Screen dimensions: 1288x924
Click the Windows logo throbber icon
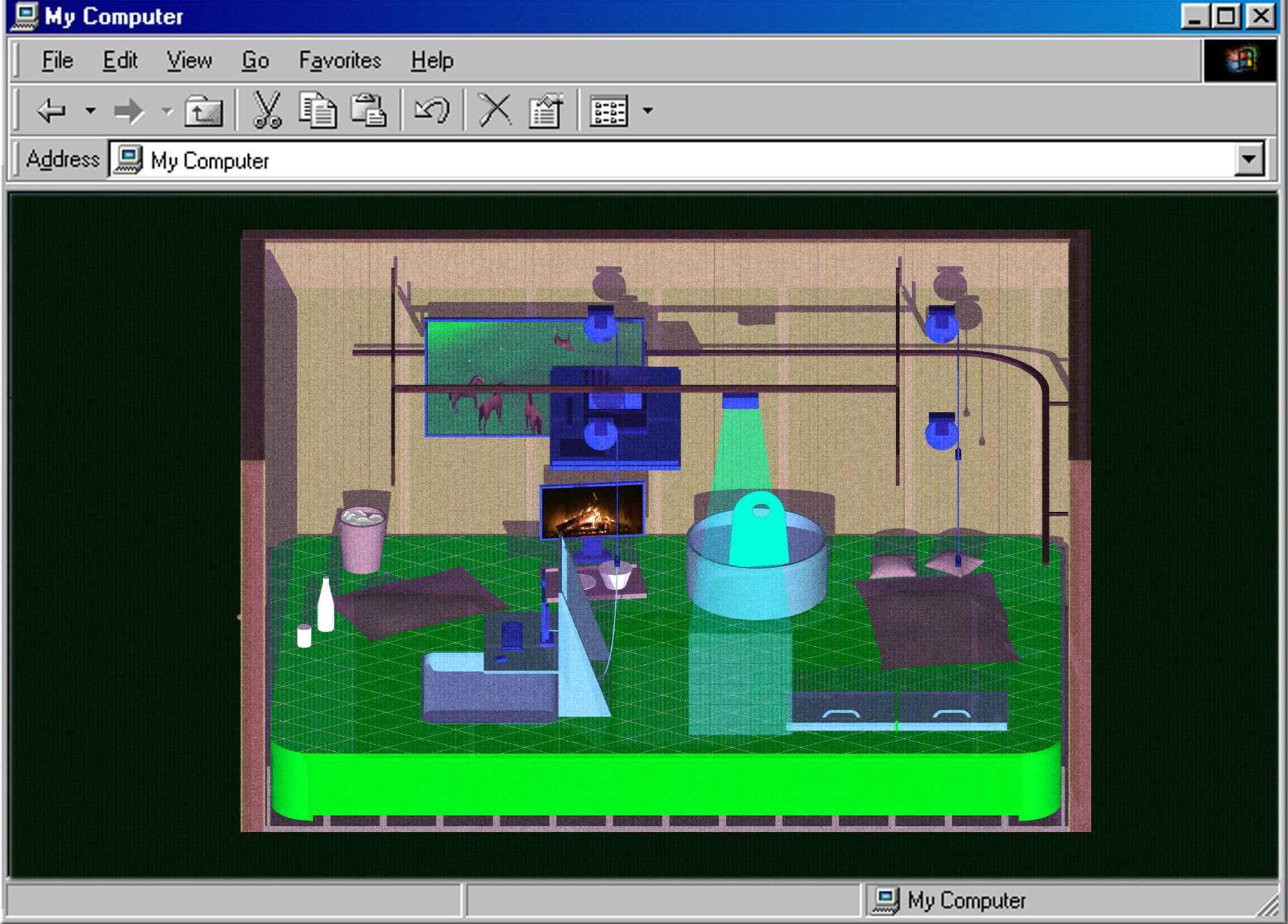pos(1240,61)
